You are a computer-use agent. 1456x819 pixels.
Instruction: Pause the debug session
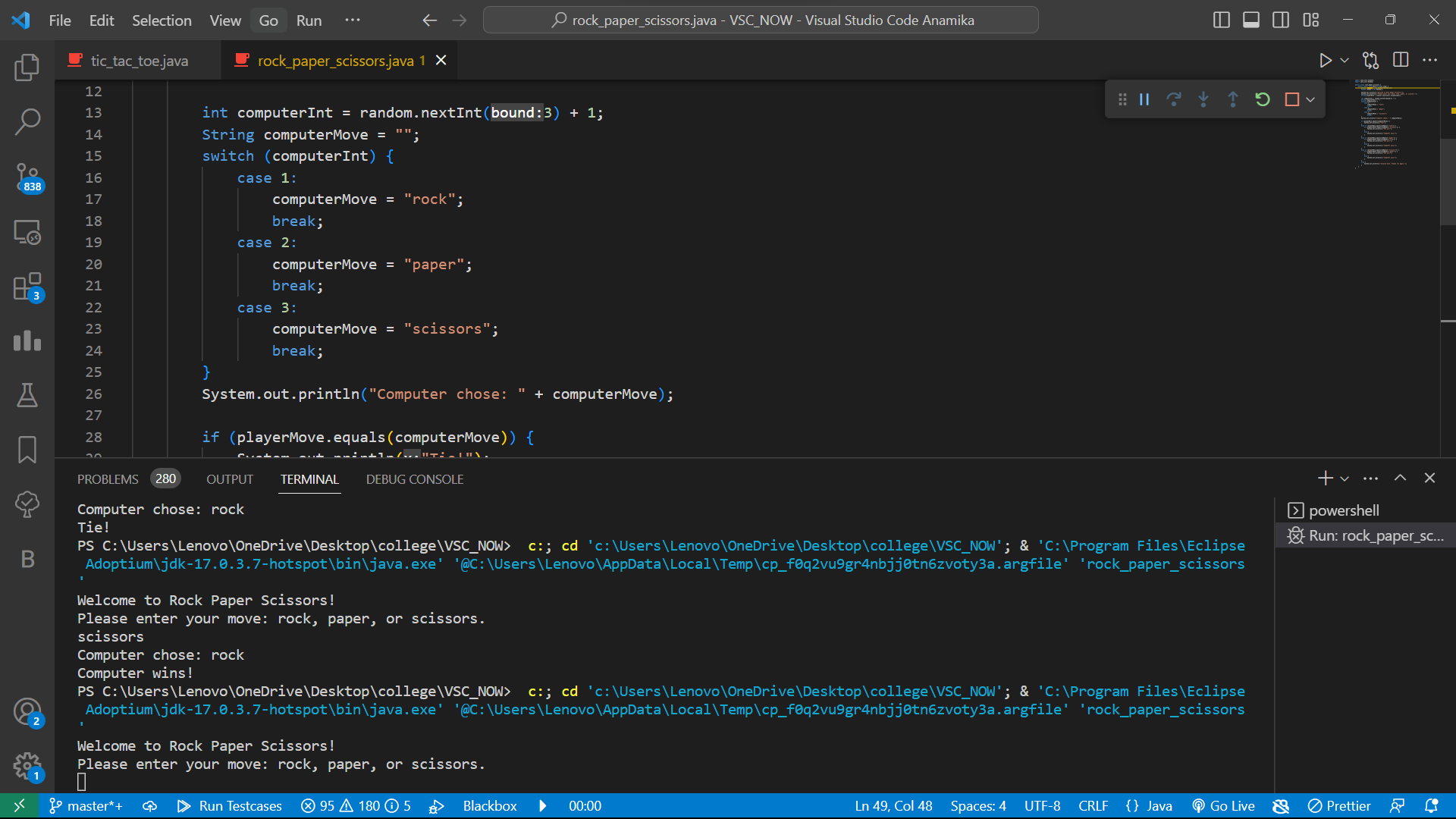coord(1144,99)
